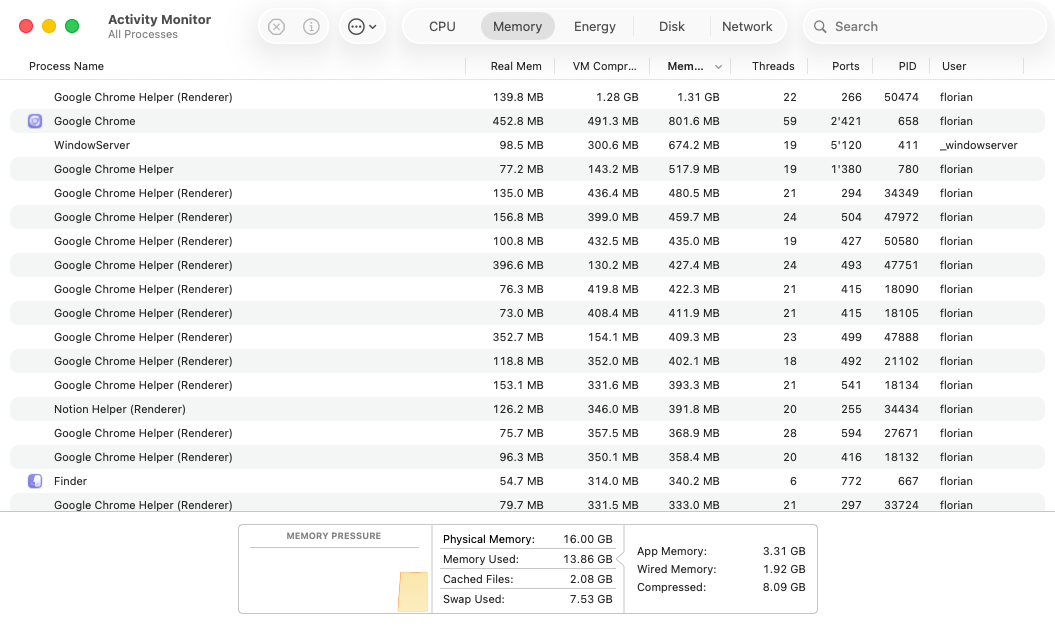Select Chrome Helper (Renderer) PID 18090
The width and height of the screenshot is (1055, 628).
[528, 289]
